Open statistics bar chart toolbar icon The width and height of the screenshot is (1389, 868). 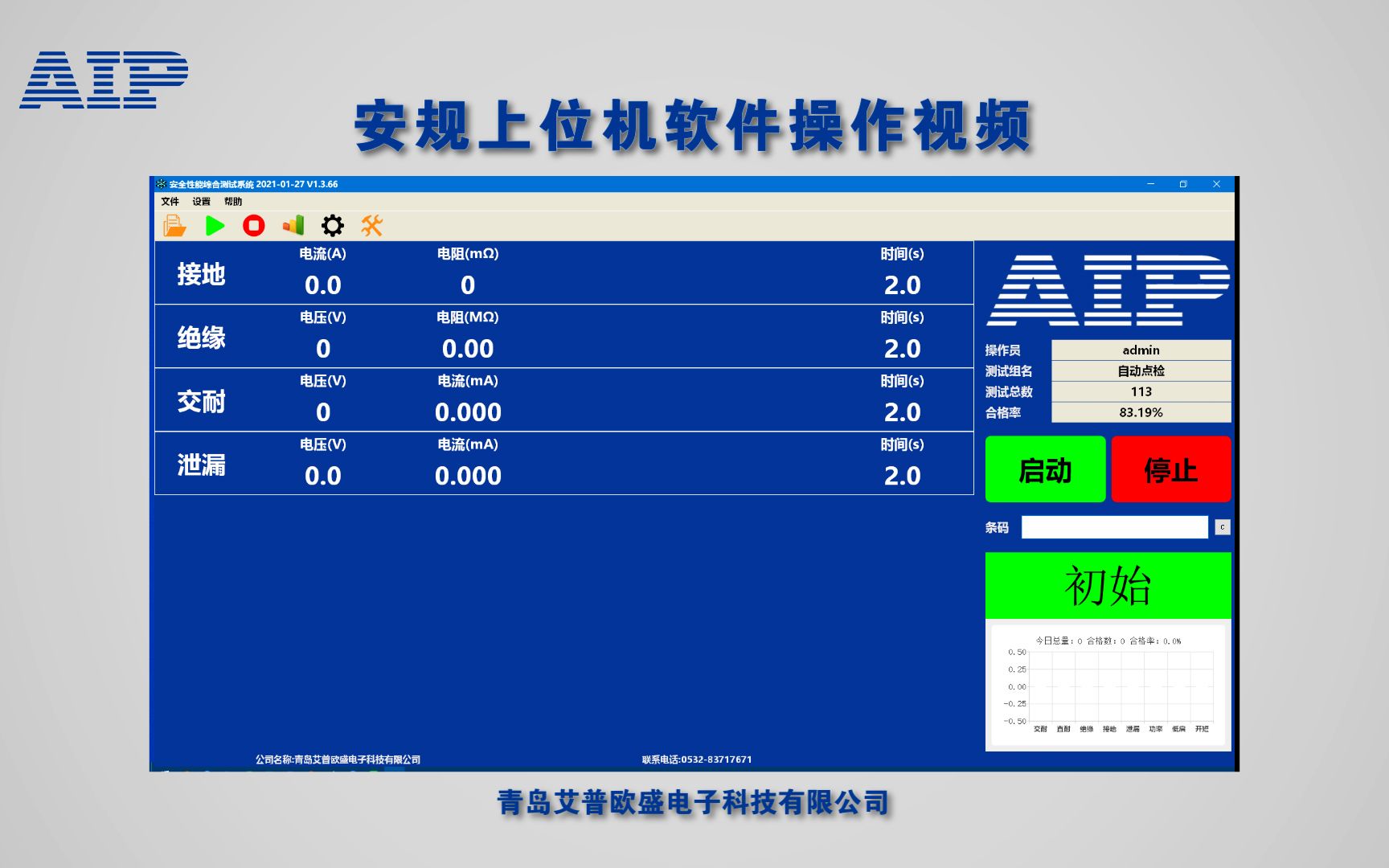click(293, 226)
